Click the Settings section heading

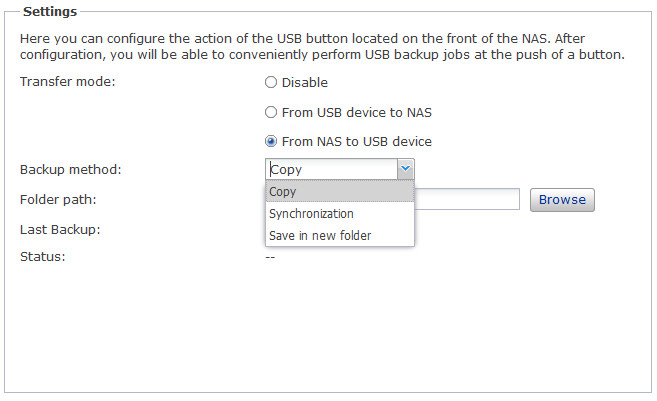click(49, 12)
